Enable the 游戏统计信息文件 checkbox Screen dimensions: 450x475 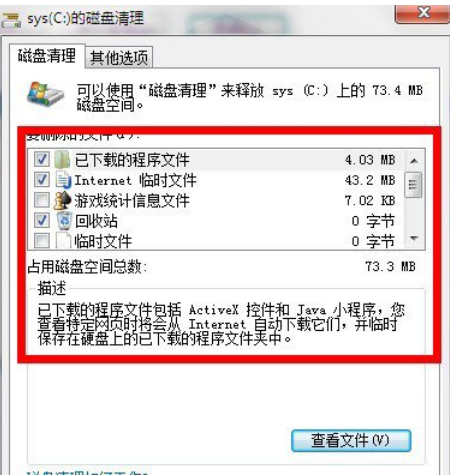[x=42, y=200]
